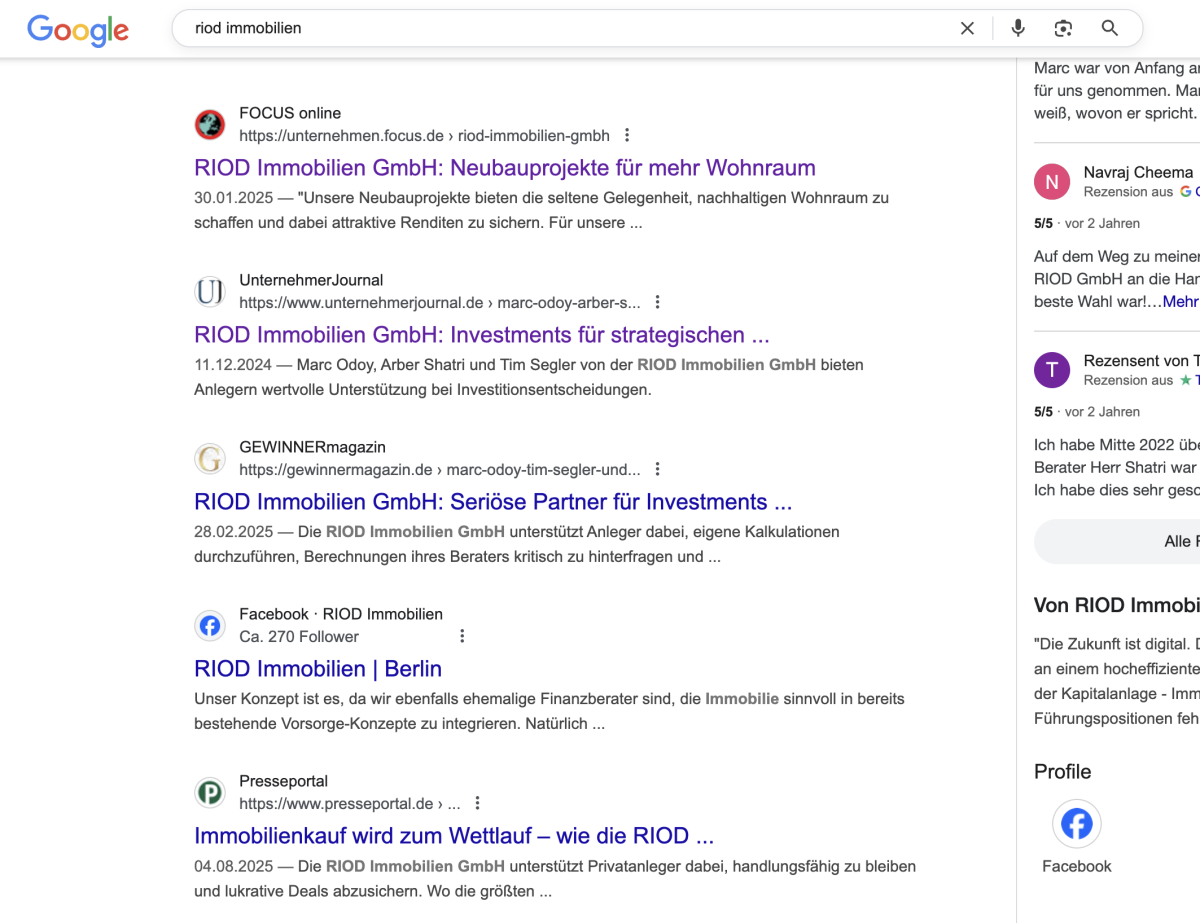
Task: Click the 'Navraj Cheema' reviewer name
Action: (x=1138, y=172)
